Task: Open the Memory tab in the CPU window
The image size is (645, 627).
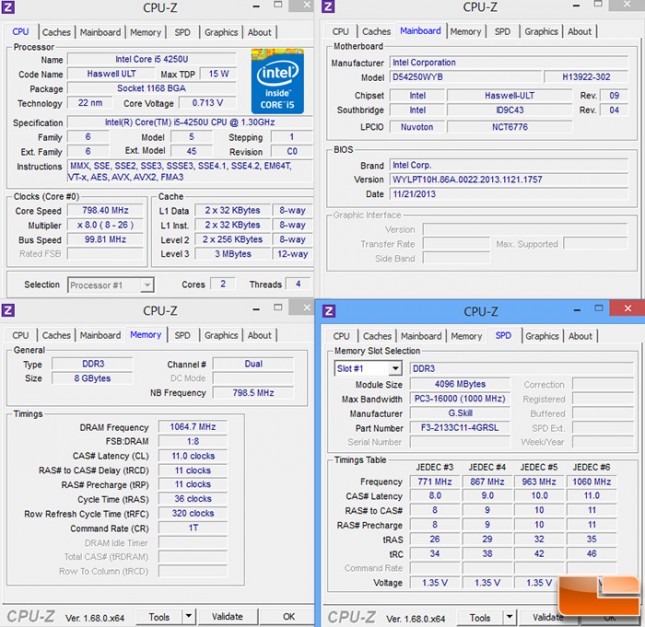Action: tap(145, 32)
